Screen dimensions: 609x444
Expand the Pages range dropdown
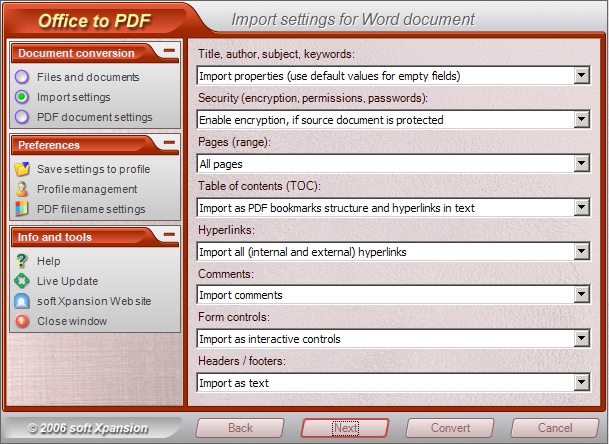[581, 164]
